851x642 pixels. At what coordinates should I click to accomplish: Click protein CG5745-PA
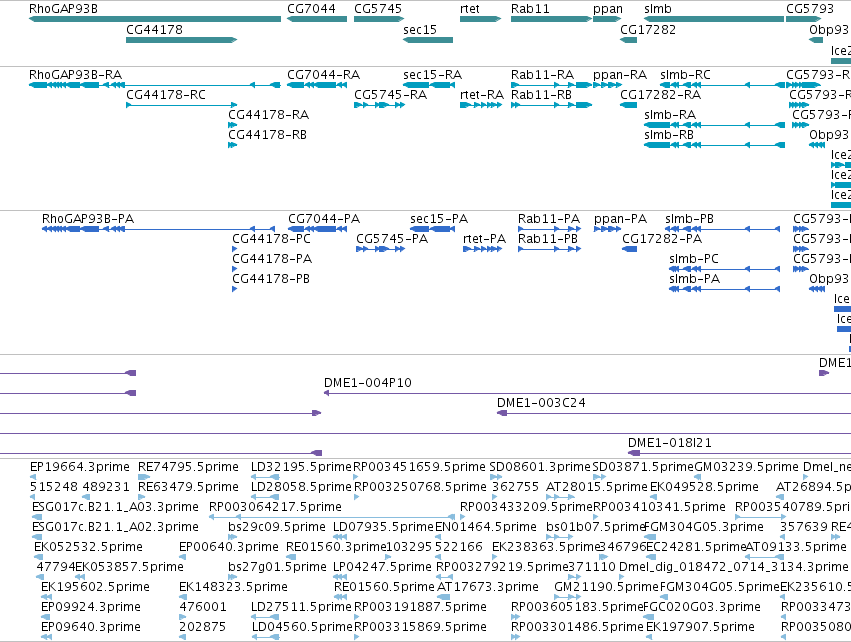click(380, 249)
